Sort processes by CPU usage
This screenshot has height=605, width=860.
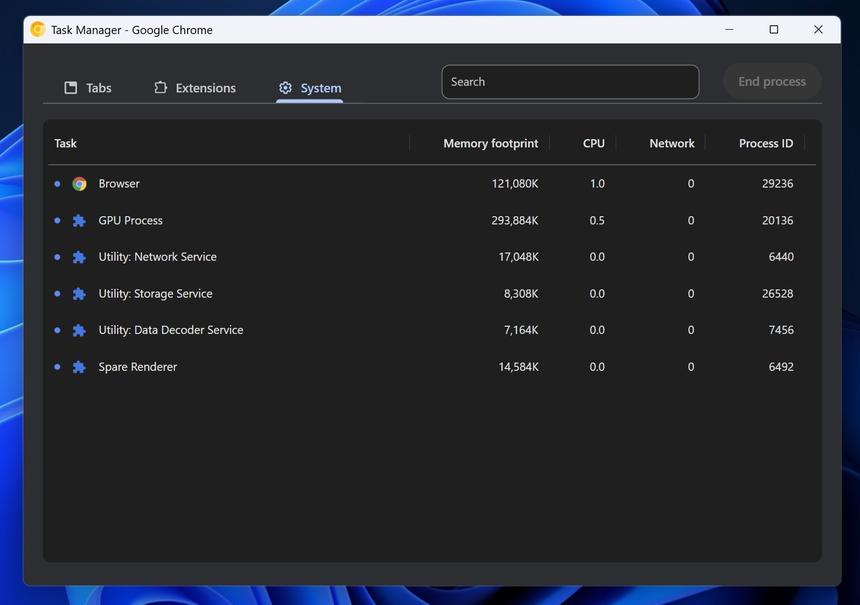click(x=592, y=143)
